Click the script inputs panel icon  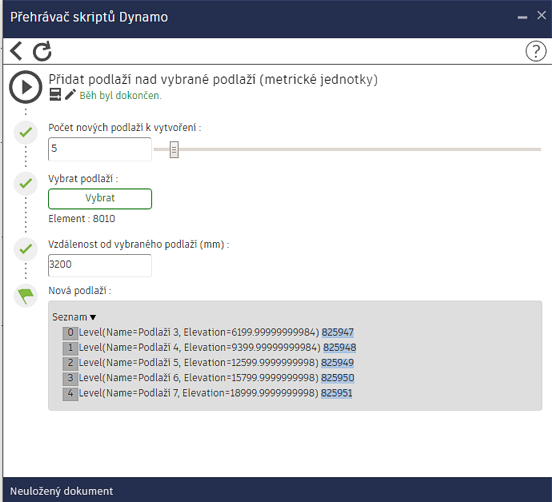pos(55,94)
